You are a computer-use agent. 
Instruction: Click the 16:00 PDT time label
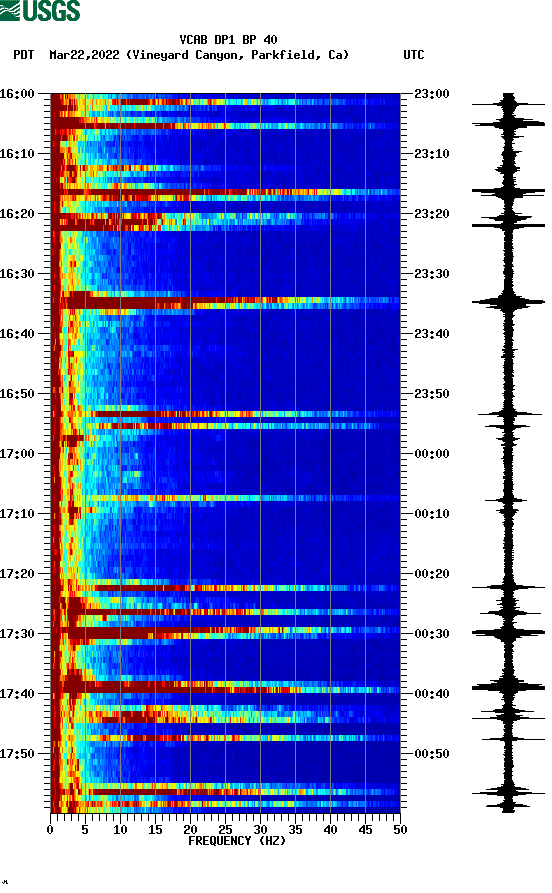17,93
